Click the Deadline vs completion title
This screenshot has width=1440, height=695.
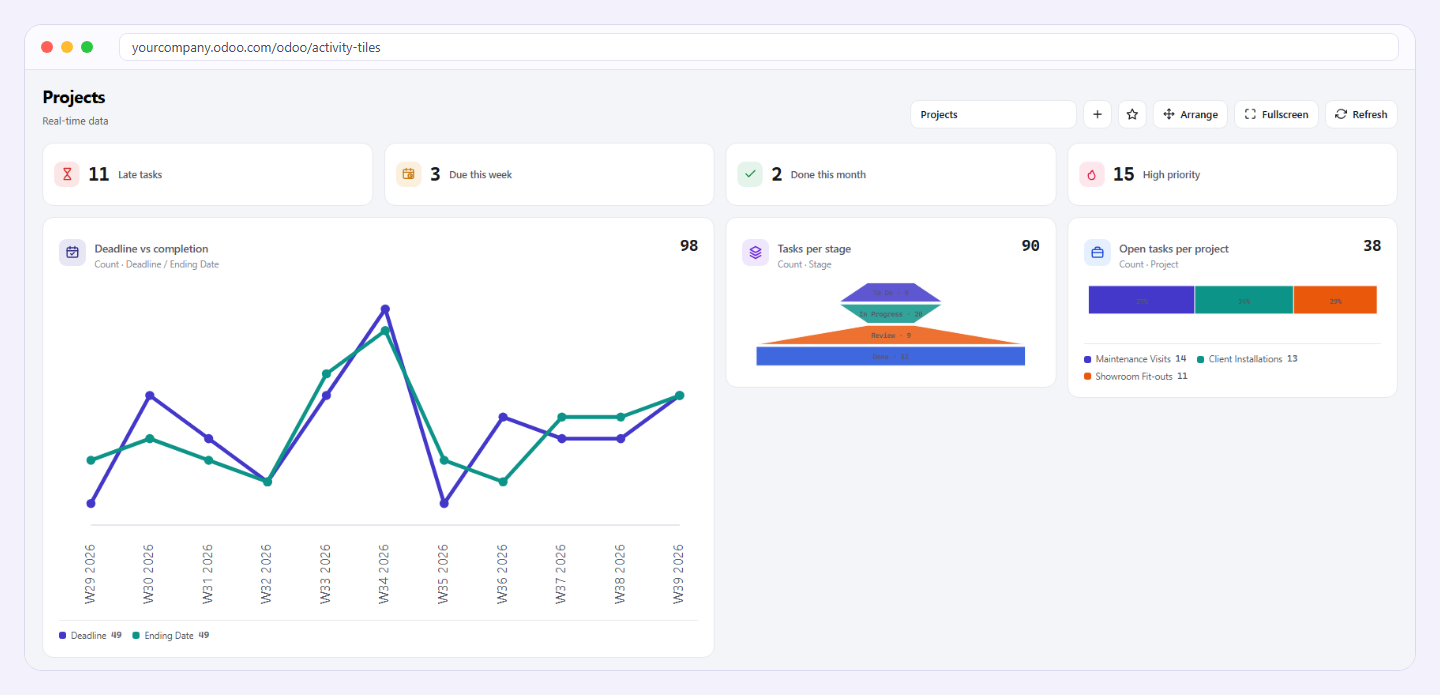pyautogui.click(x=152, y=249)
